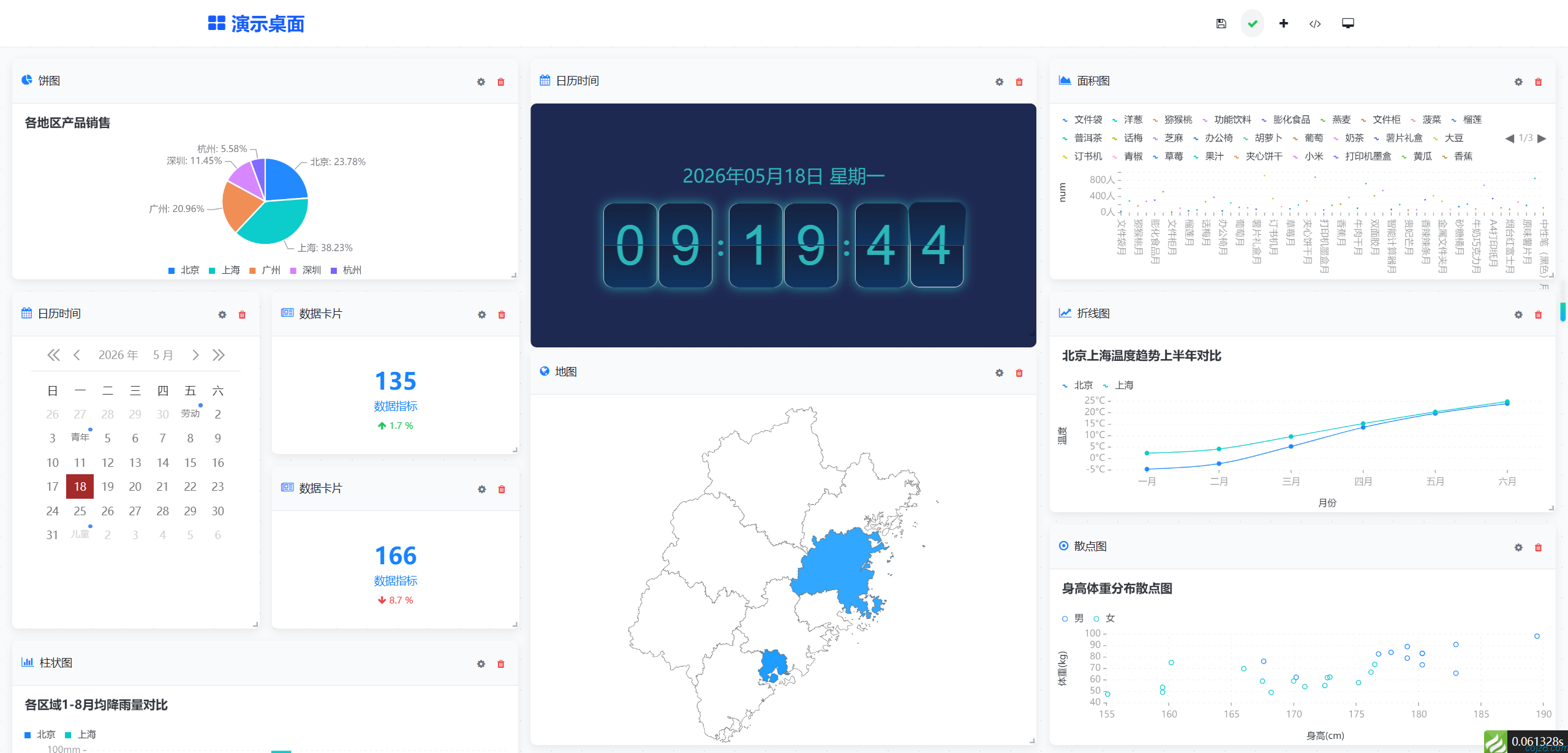Go to previous month in calendar
The width and height of the screenshot is (1568, 753).
[x=77, y=355]
